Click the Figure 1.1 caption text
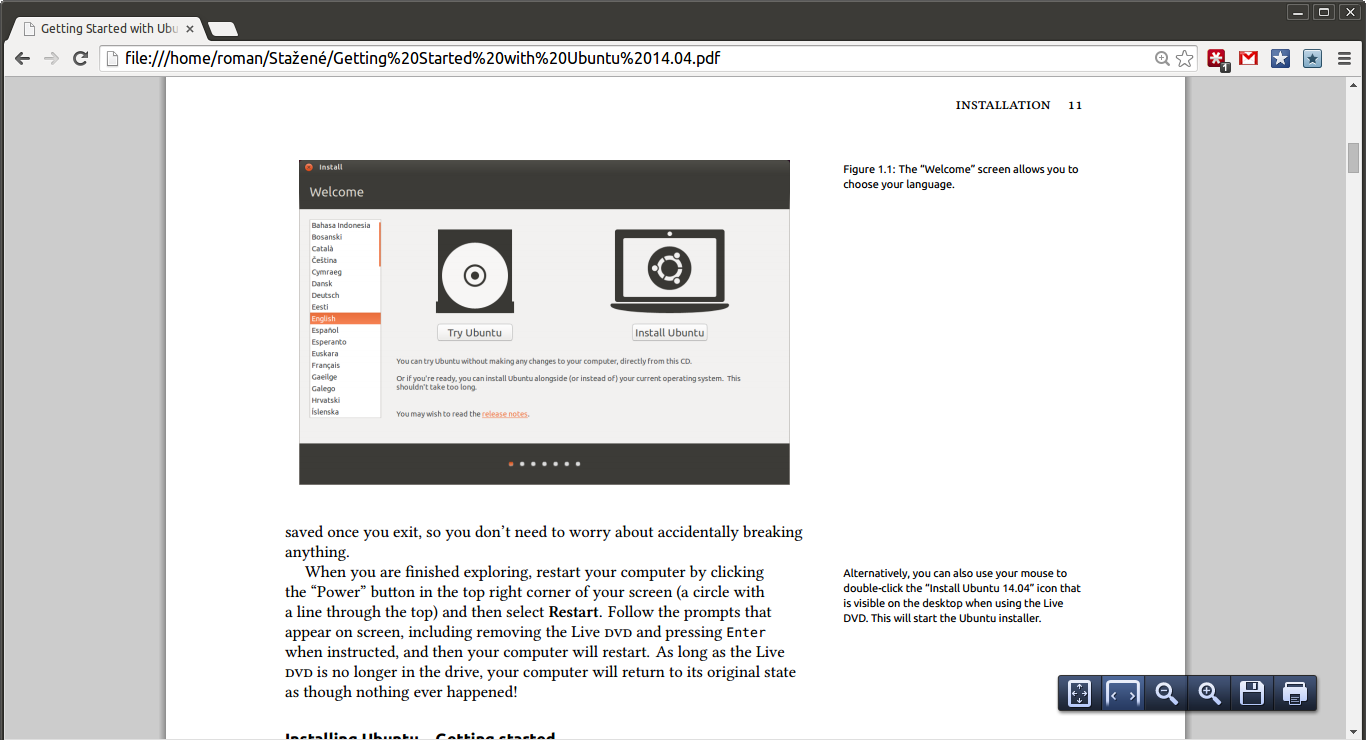Screen dimensions: 1366x740 point(961,177)
